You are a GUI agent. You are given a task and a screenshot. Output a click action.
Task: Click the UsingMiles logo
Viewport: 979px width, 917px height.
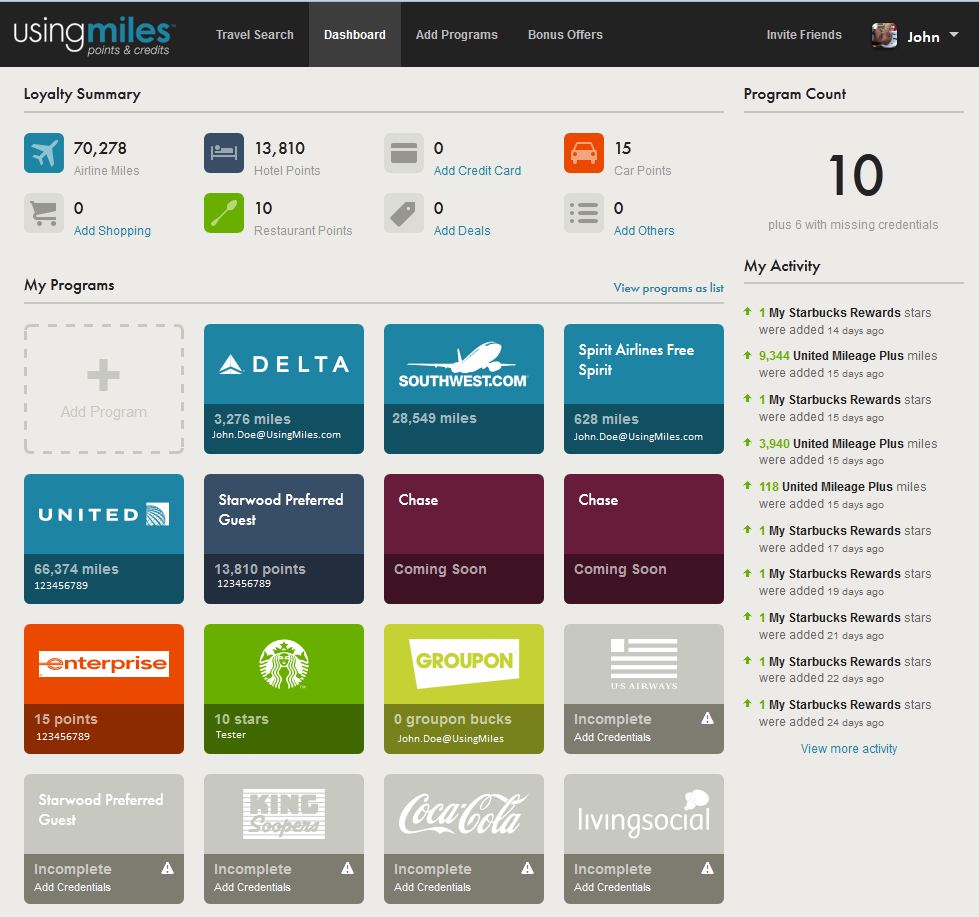94,36
